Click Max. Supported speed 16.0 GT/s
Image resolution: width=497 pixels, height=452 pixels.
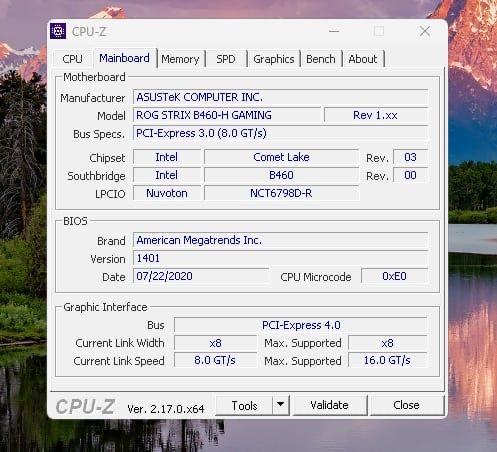(x=387, y=360)
